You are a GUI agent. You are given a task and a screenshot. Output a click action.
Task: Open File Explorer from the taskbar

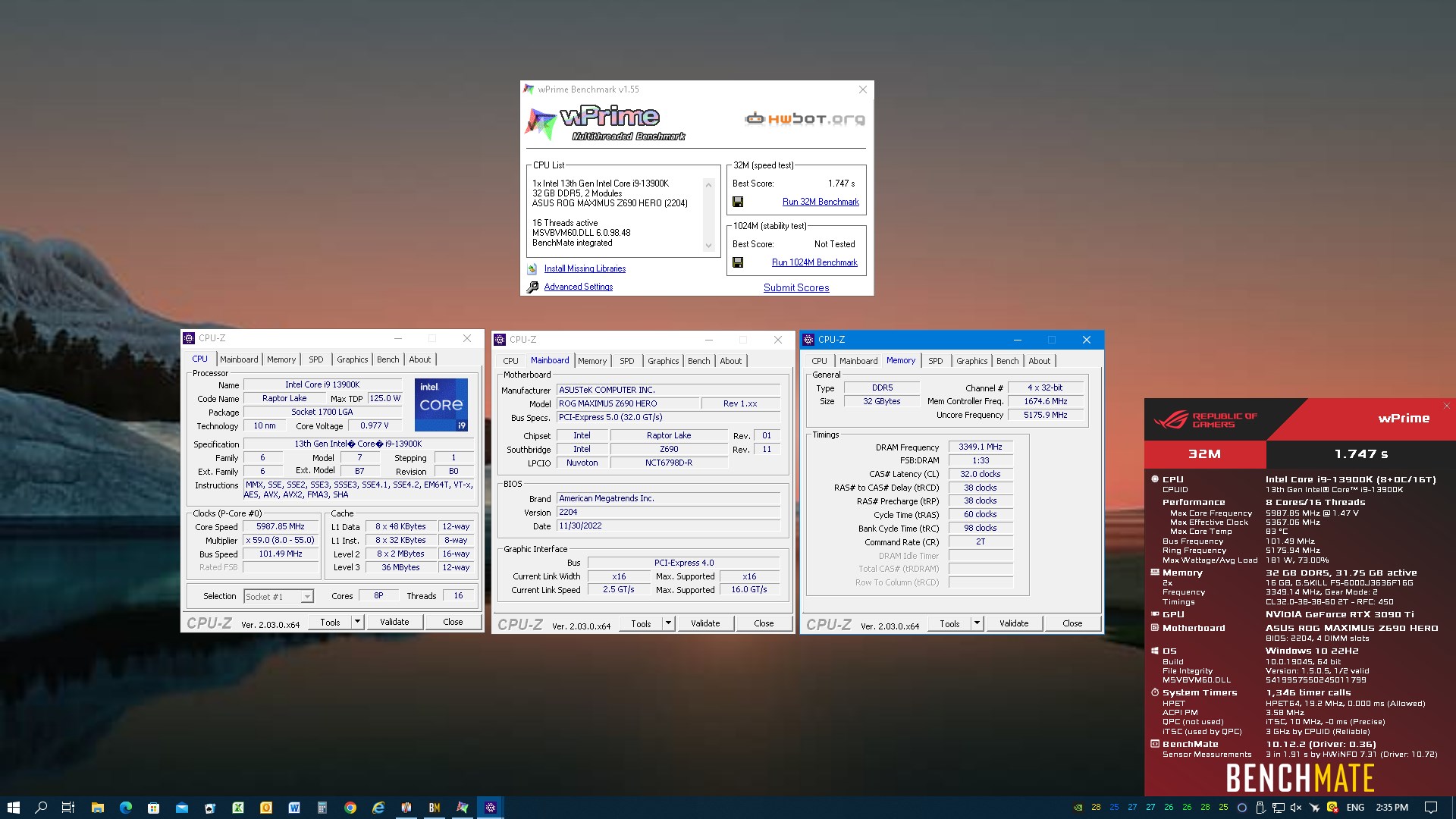(x=97, y=808)
